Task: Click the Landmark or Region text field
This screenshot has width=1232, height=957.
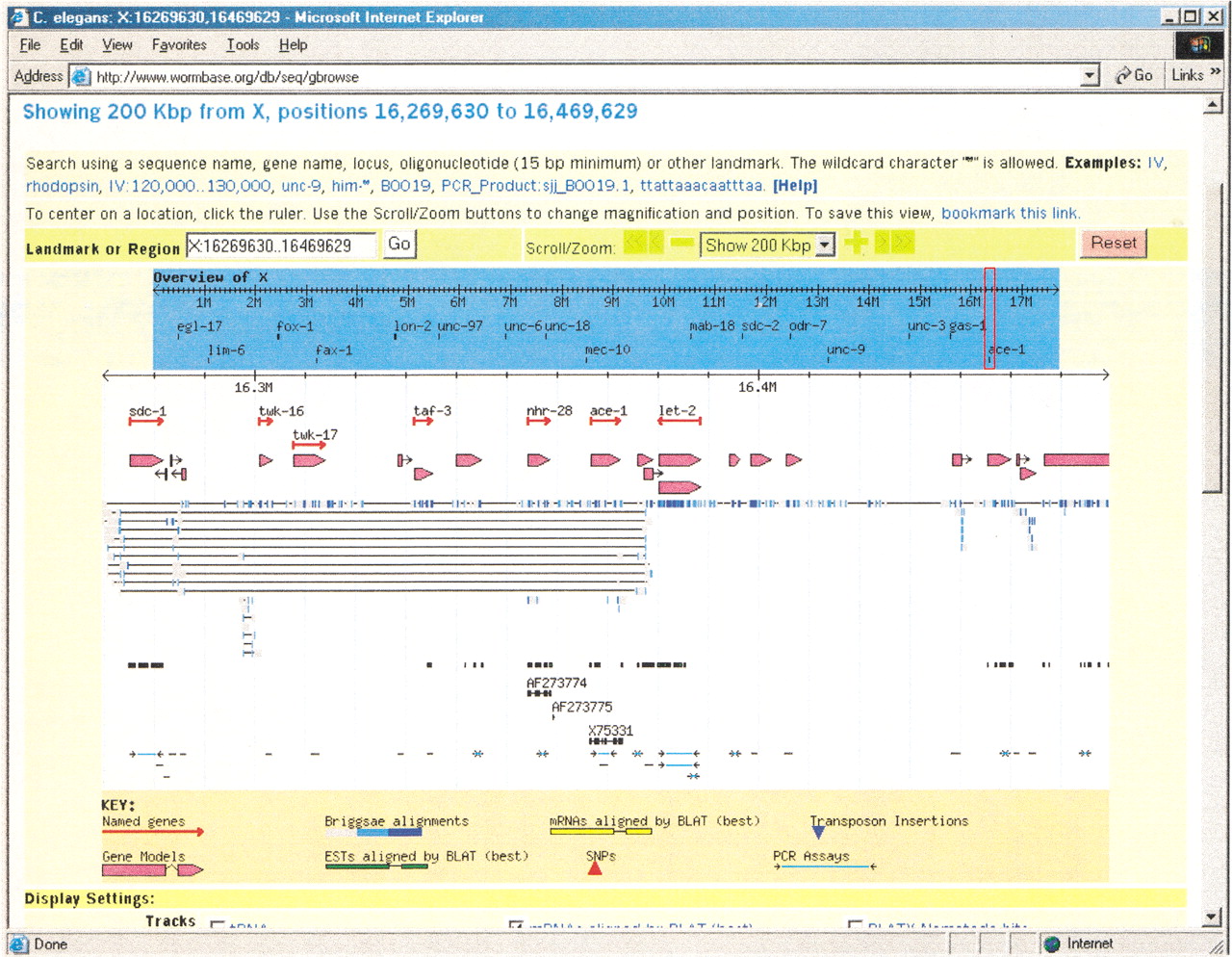Action: tap(281, 246)
